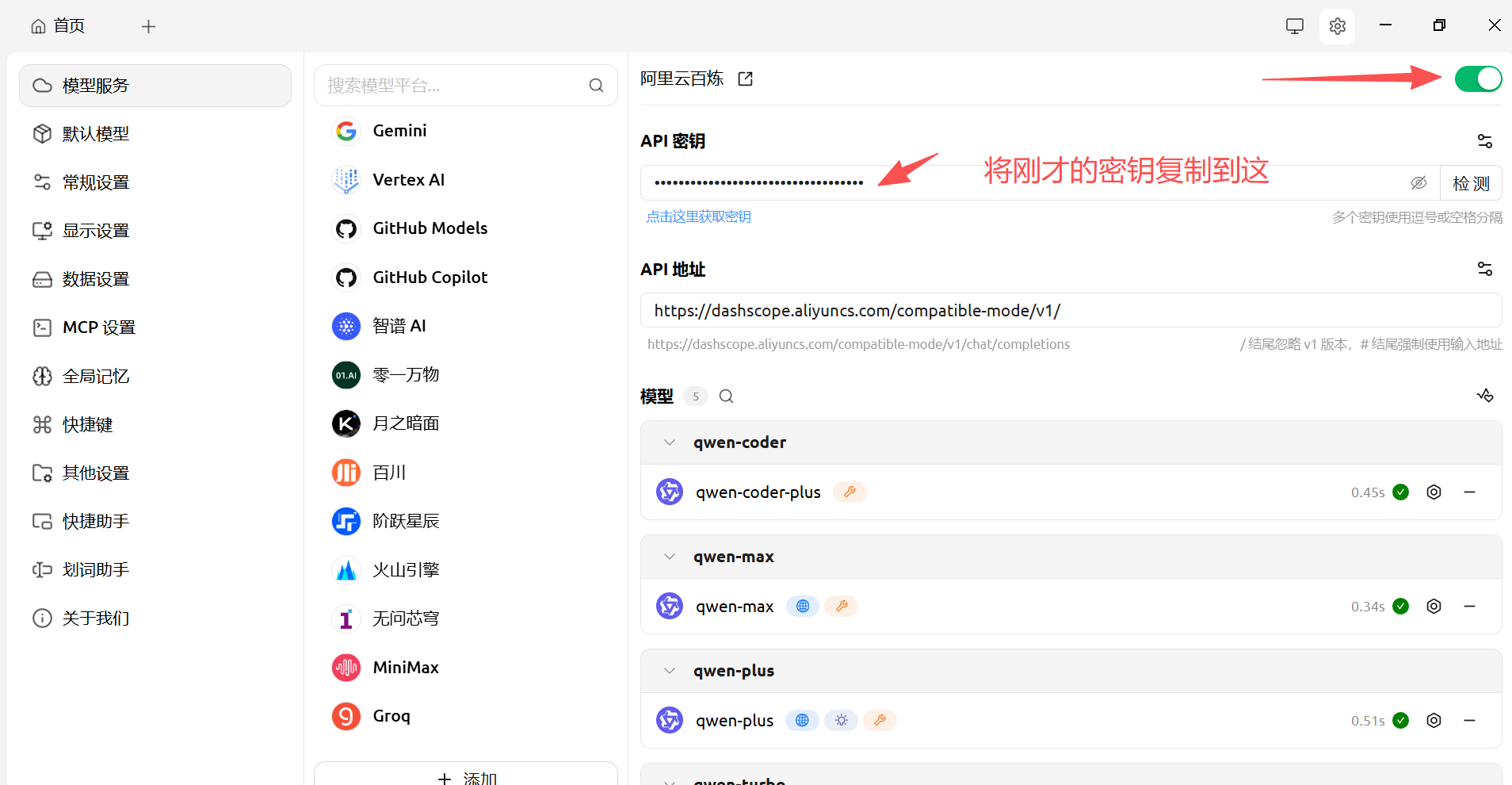This screenshot has height=785, width=1512.
Task: Open 快捷键 settings page
Action: [155, 424]
